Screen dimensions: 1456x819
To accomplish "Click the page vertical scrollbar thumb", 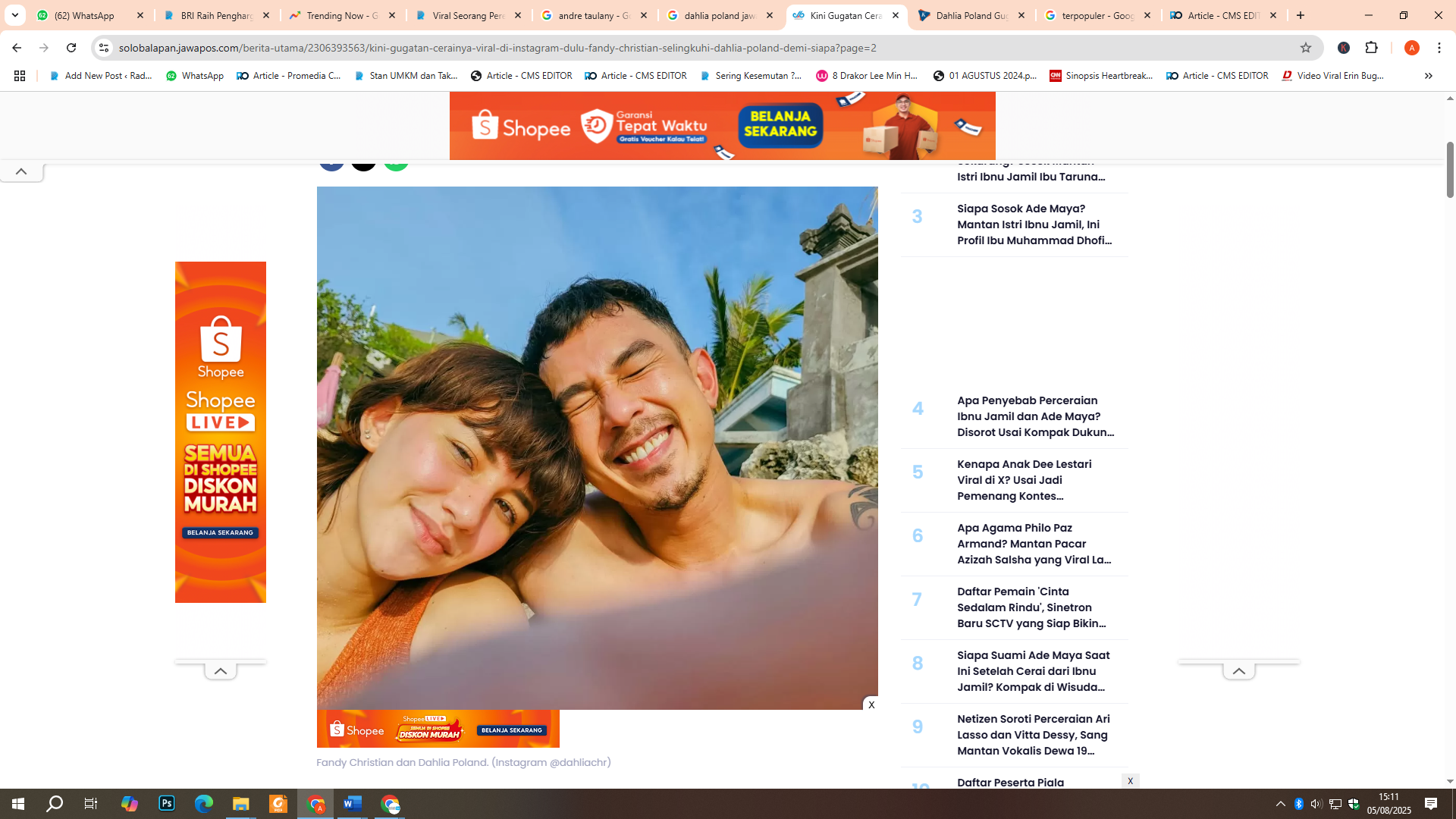I will 1450,169.
